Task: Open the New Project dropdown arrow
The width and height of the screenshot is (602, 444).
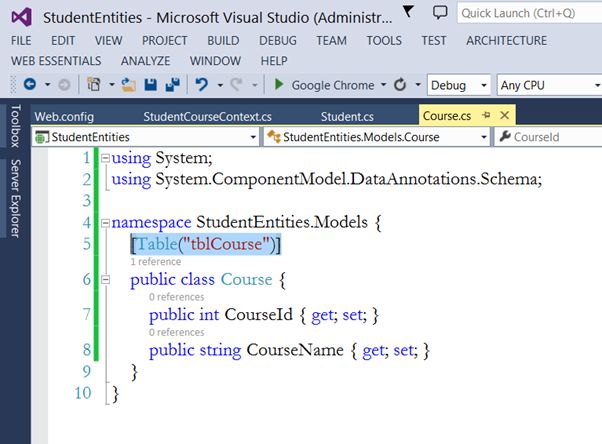Action: coord(112,84)
